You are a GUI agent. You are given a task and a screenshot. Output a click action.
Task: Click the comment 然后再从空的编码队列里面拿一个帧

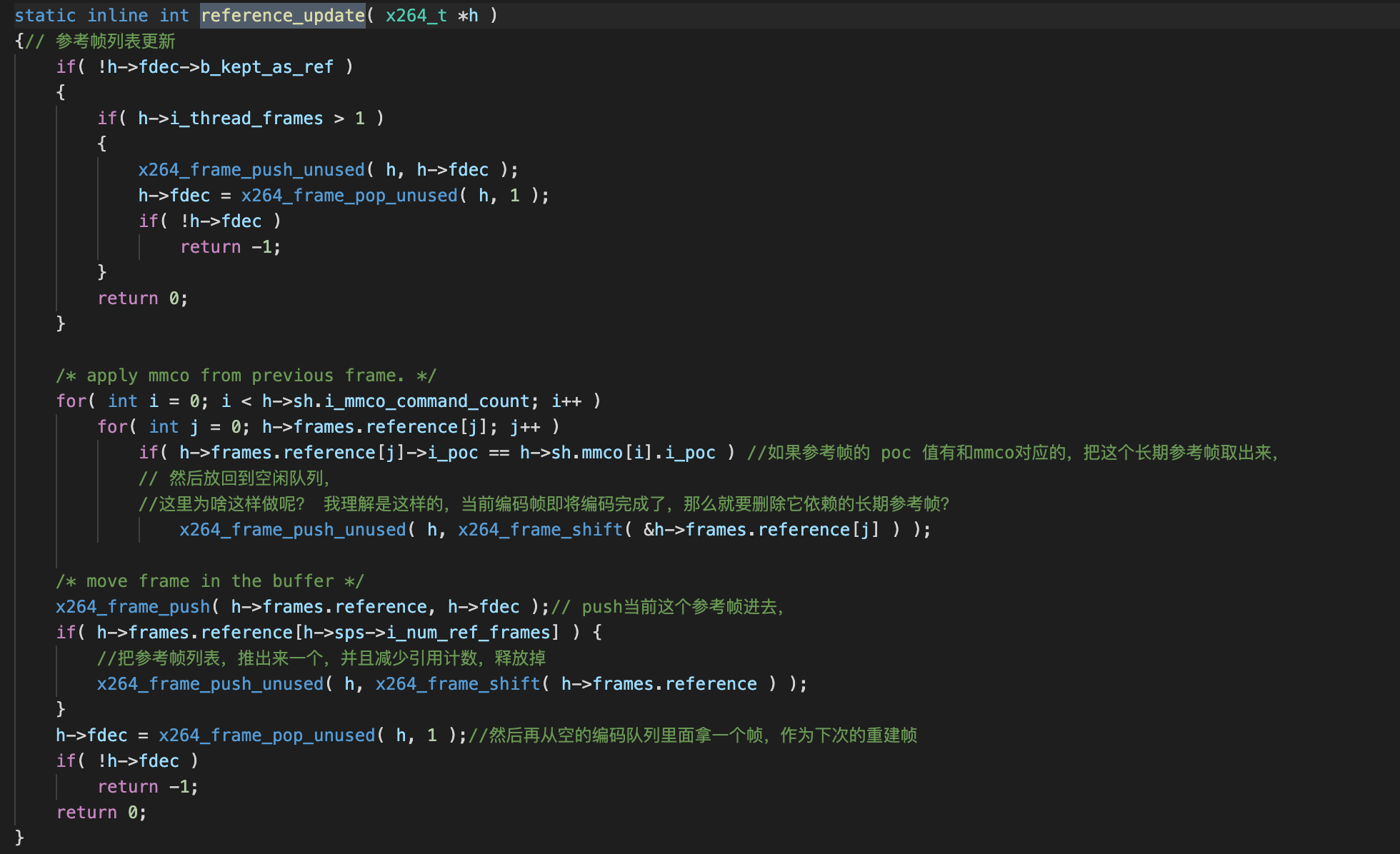coord(693,735)
